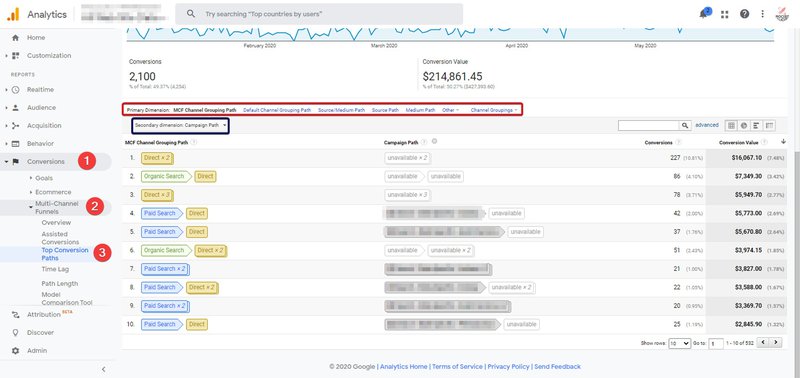Click the account avatar in top bar
The height and width of the screenshot is (378, 800).
pyautogui.click(x=782, y=14)
